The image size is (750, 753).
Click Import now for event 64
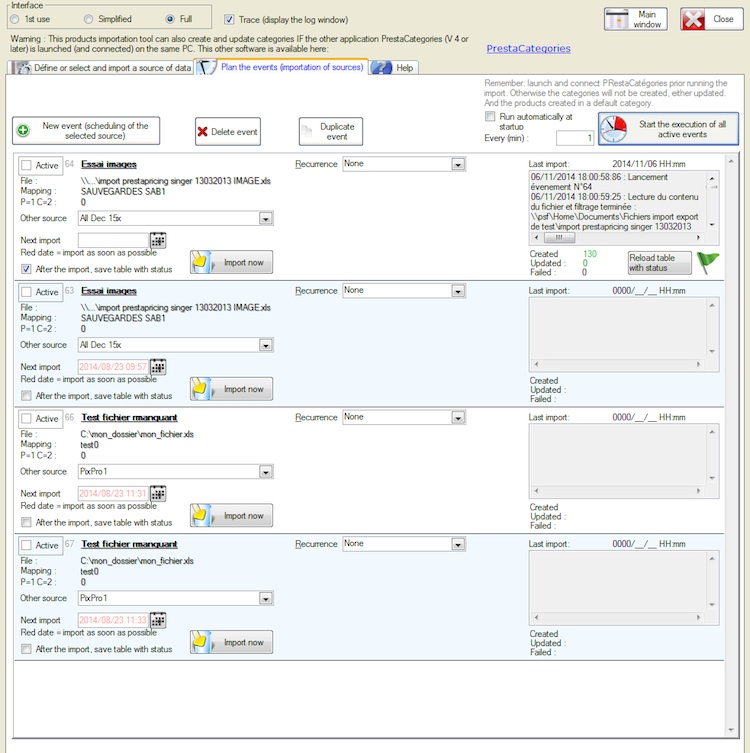(x=231, y=263)
